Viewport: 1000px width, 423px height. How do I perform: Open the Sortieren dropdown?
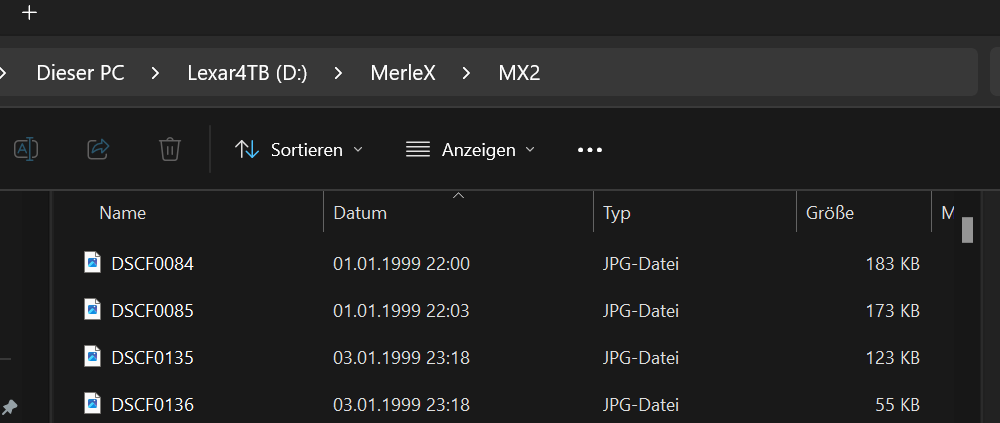coord(299,150)
